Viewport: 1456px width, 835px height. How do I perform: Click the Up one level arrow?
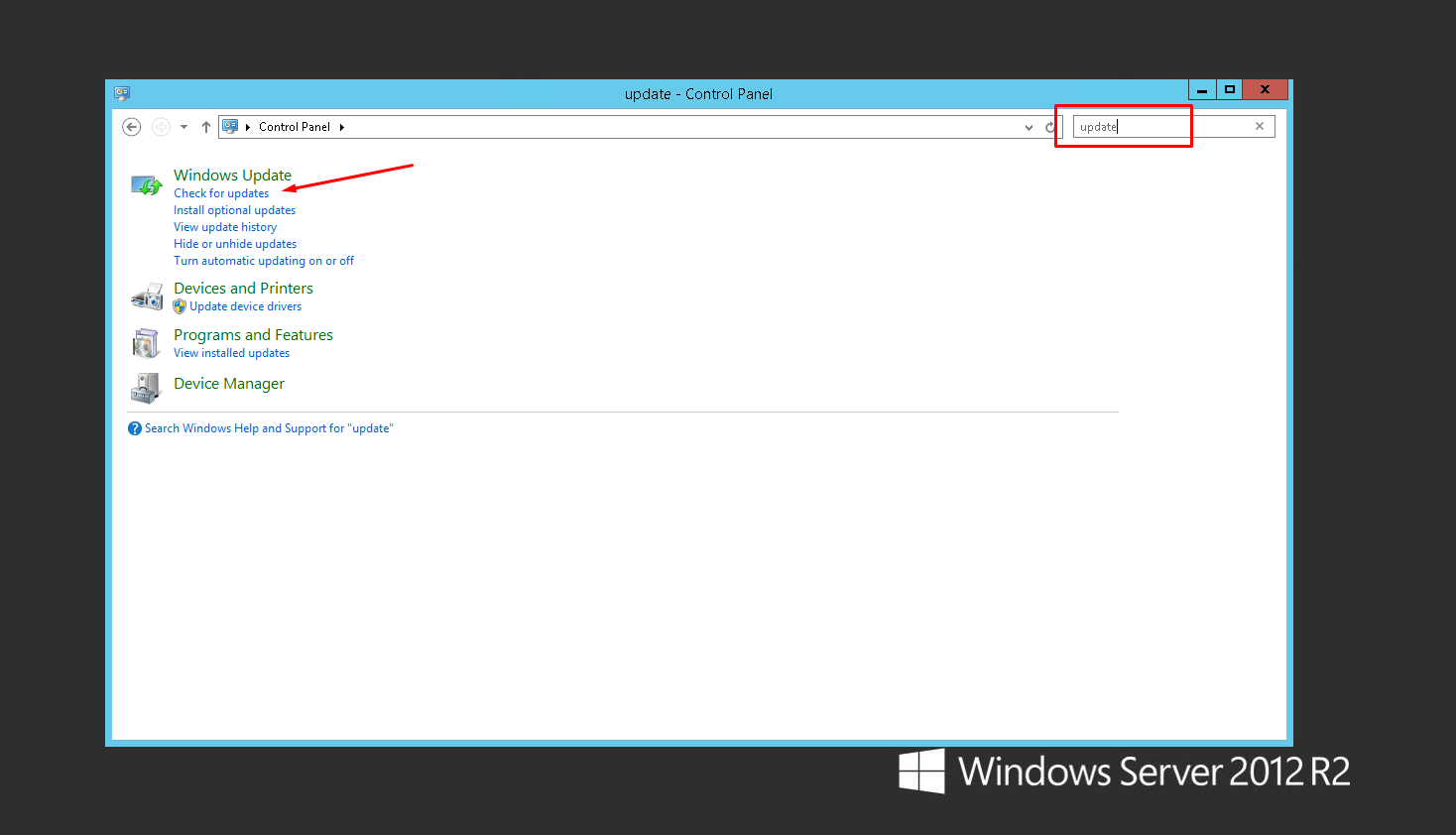(x=206, y=127)
